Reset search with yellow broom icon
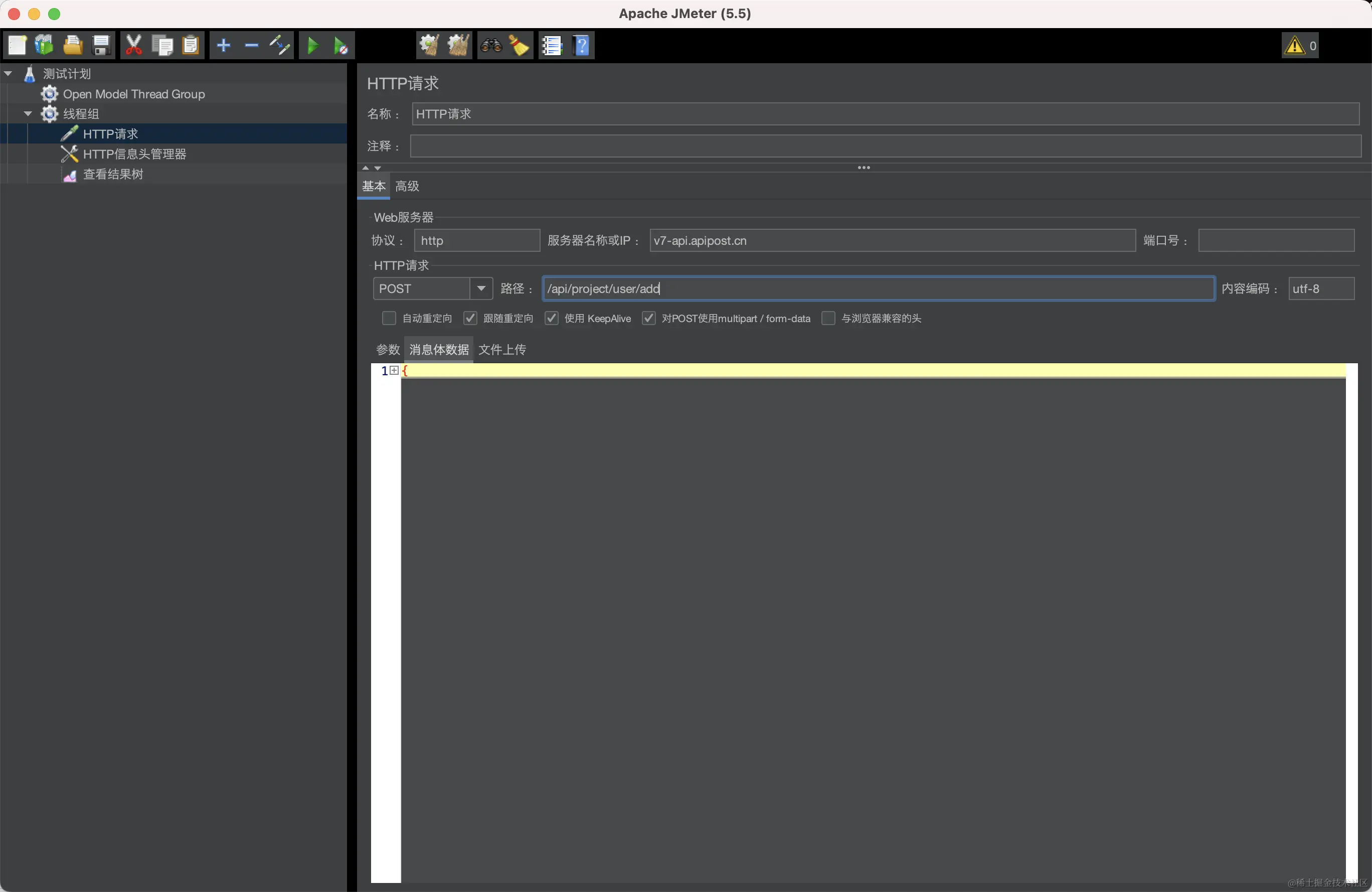 click(519, 45)
